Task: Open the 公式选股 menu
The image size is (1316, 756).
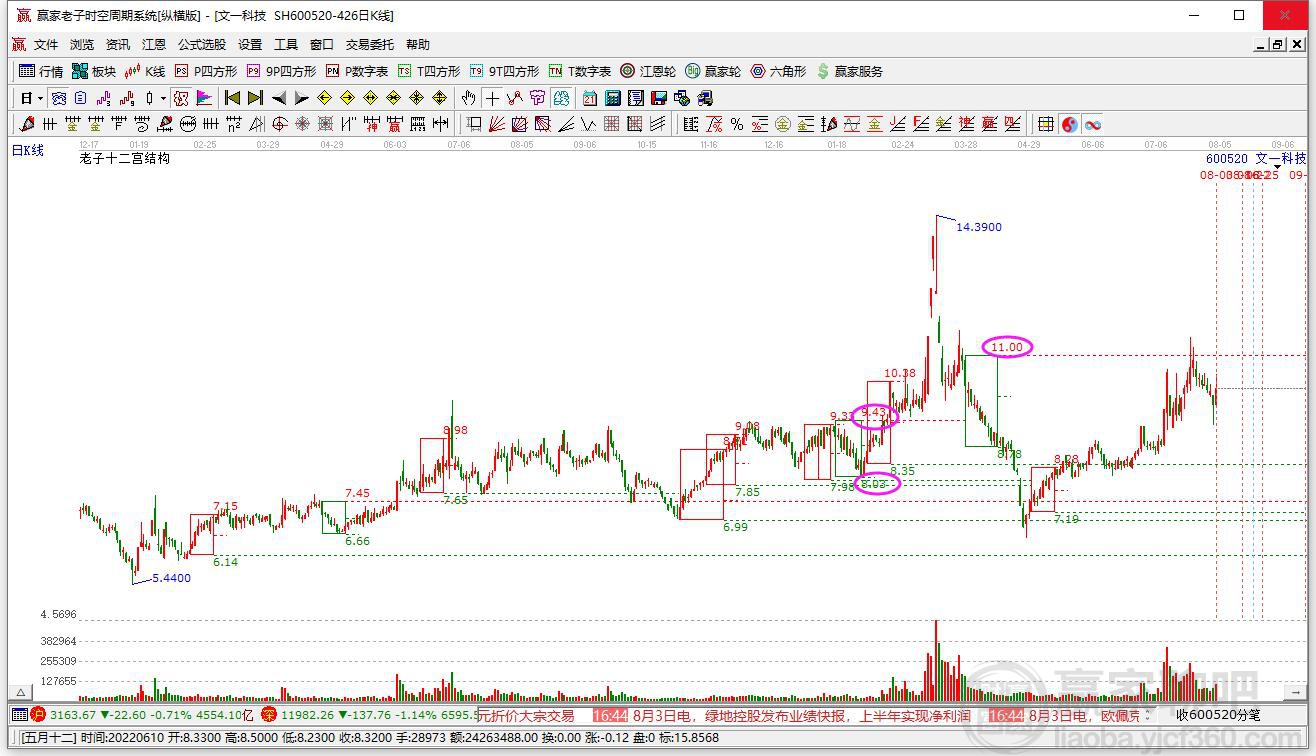Action: point(202,45)
